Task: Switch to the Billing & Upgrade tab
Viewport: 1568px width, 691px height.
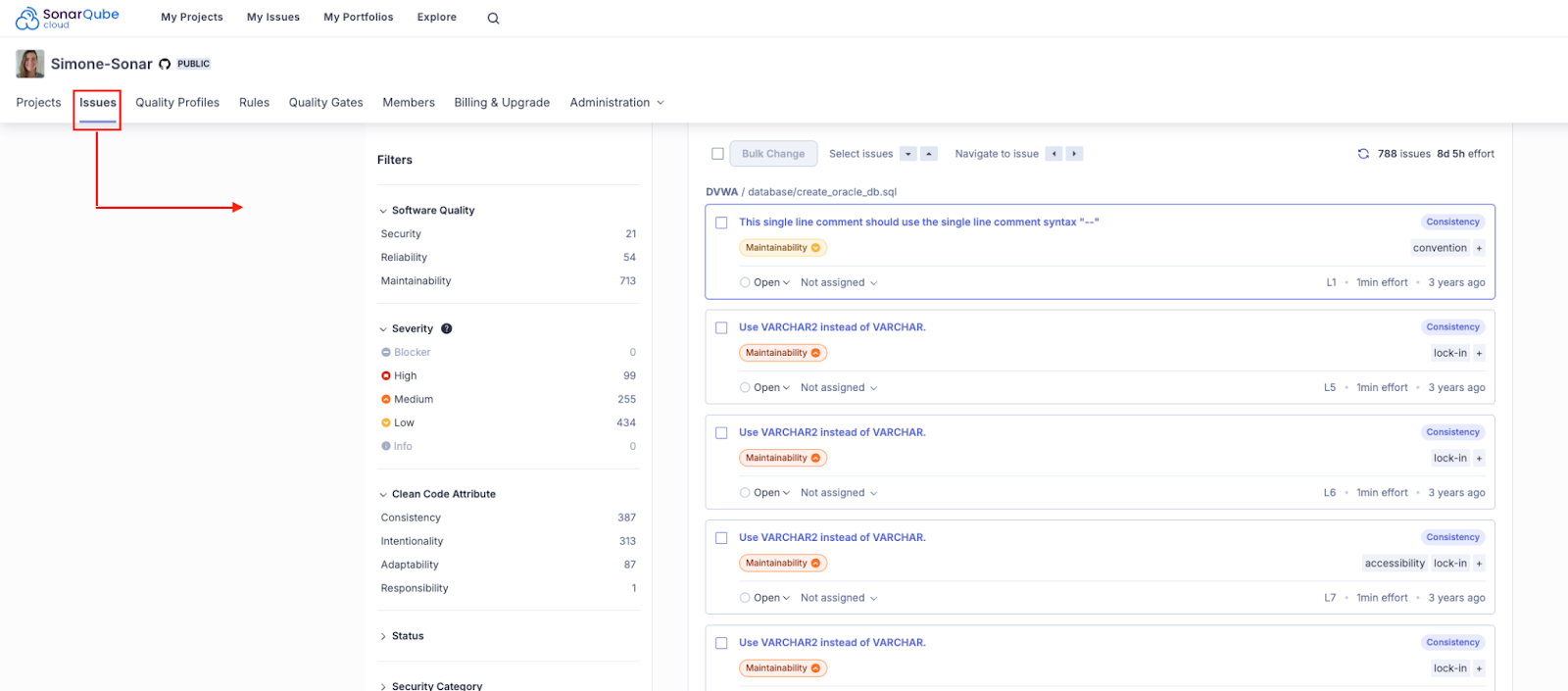Action: click(x=502, y=103)
